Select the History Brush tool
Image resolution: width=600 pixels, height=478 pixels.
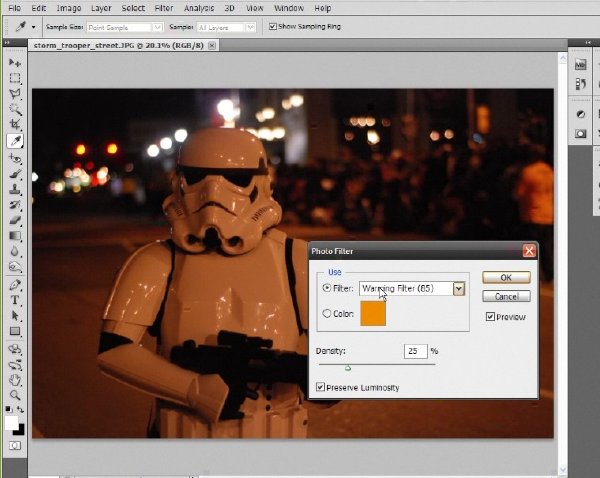[x=15, y=204]
